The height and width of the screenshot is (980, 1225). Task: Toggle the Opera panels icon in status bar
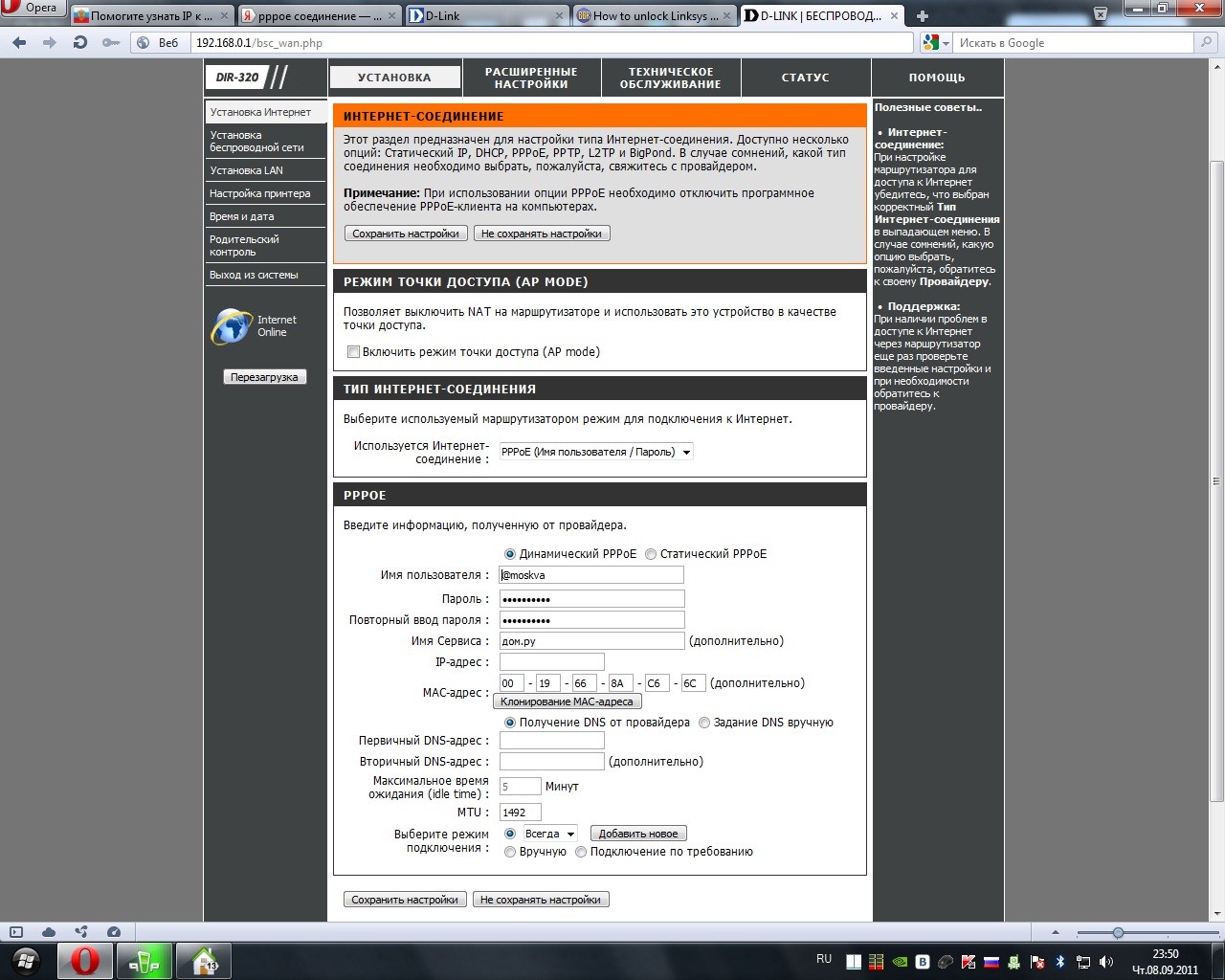(x=16, y=932)
